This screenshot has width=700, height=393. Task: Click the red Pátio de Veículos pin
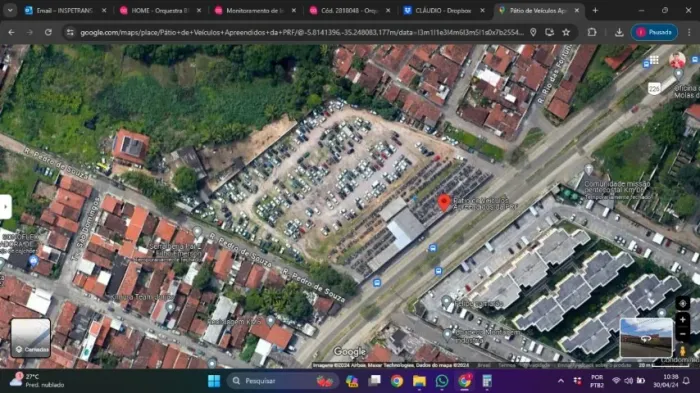coord(443,203)
